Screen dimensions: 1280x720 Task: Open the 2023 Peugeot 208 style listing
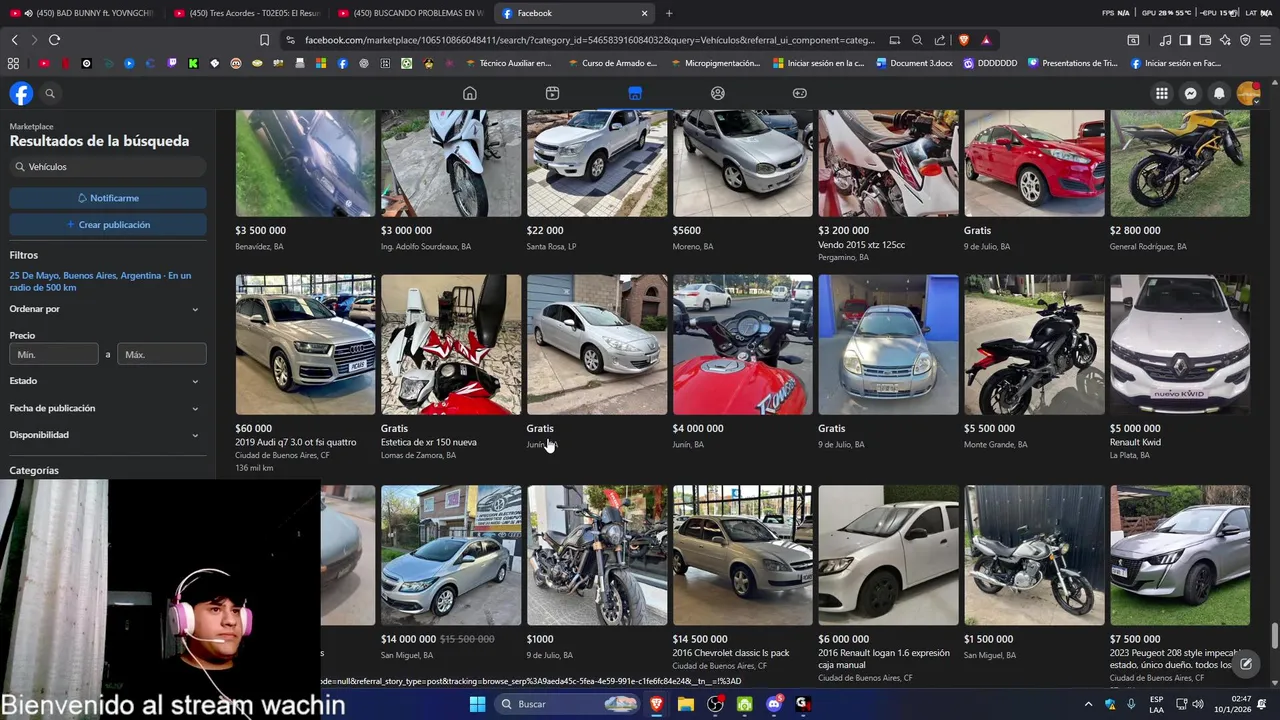(x=1180, y=555)
